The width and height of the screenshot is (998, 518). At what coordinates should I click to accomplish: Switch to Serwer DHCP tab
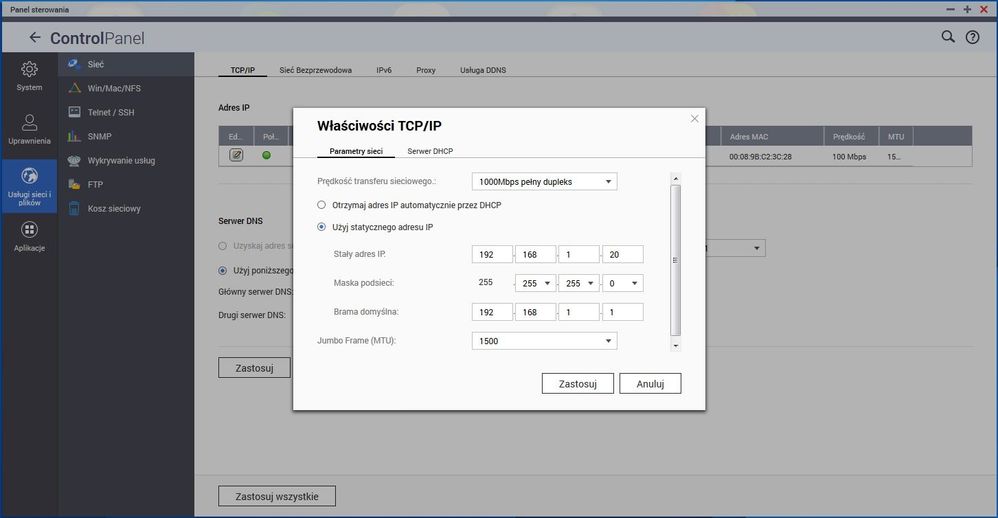pyautogui.click(x=430, y=151)
